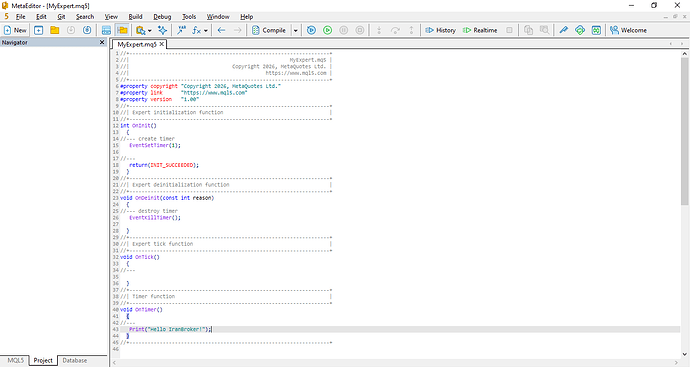Click the new project plus icon

coord(39,30)
